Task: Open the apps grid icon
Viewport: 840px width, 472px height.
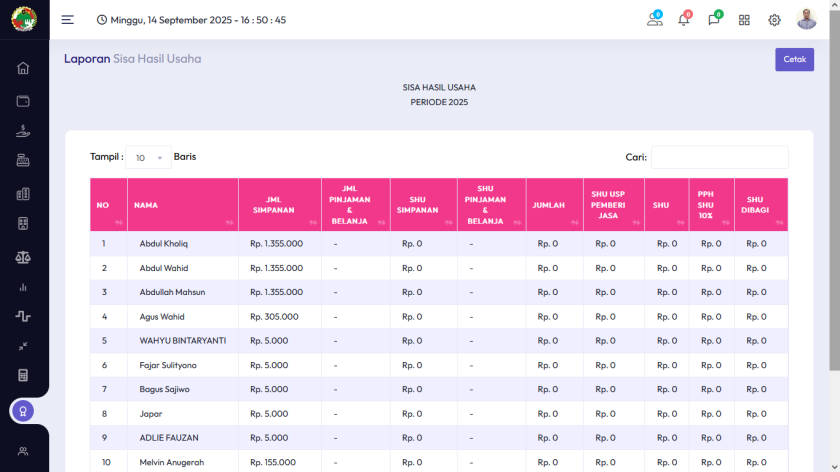Action: click(744, 20)
